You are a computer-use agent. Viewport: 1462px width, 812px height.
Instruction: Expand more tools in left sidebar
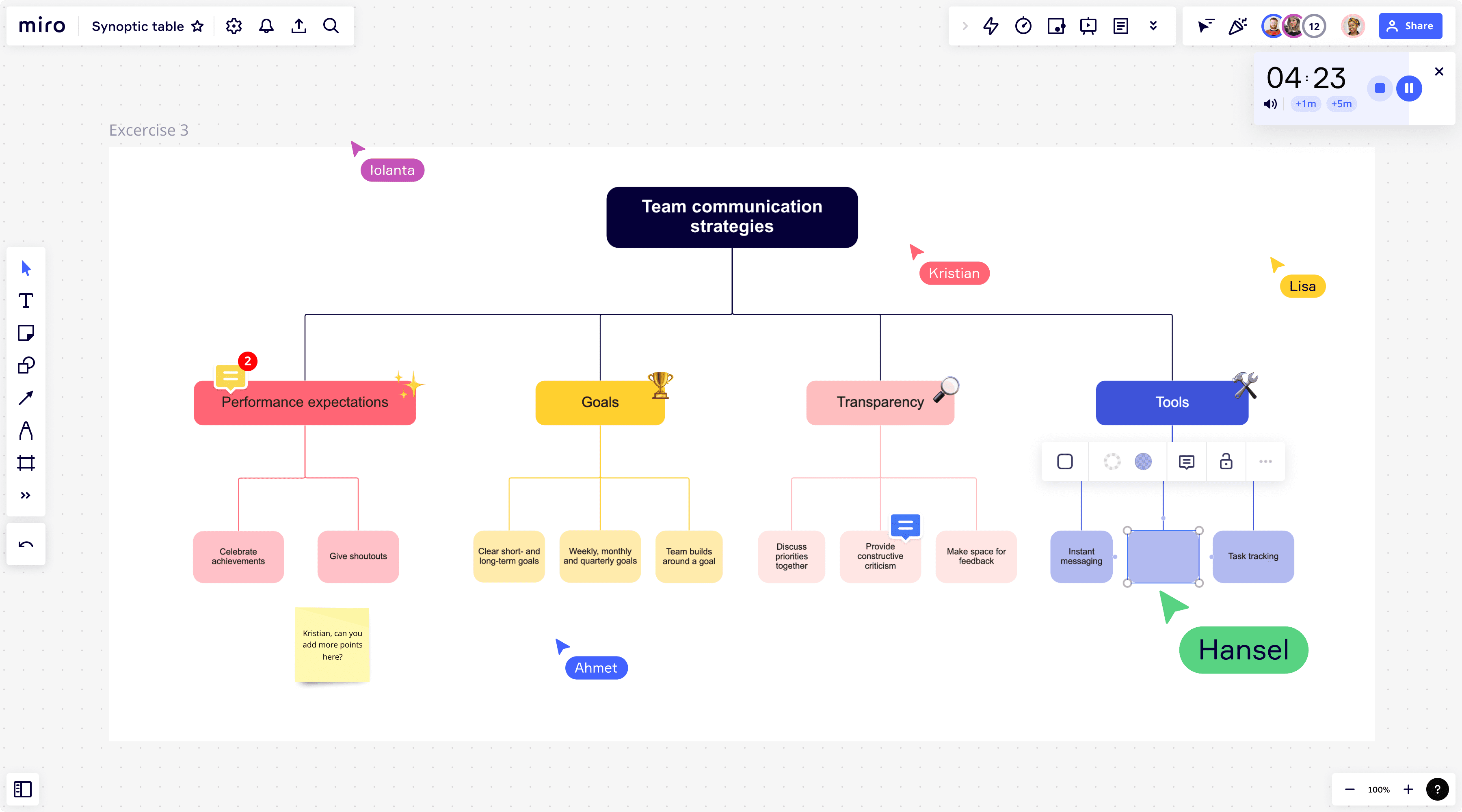[x=26, y=495]
